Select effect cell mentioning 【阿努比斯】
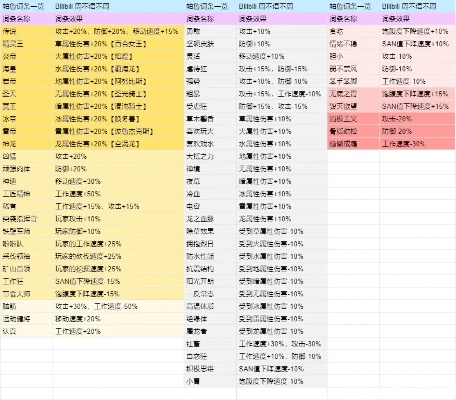The height and width of the screenshot is (400, 456). [118, 81]
